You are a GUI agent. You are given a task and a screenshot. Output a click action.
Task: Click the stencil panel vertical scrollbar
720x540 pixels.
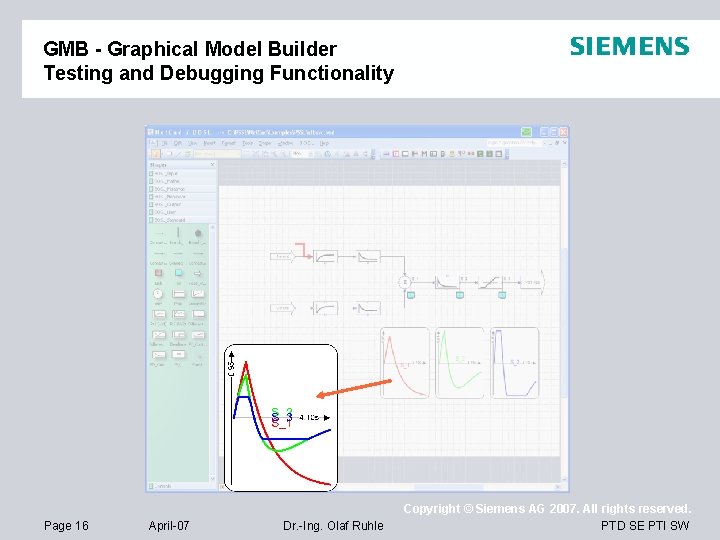(212, 353)
